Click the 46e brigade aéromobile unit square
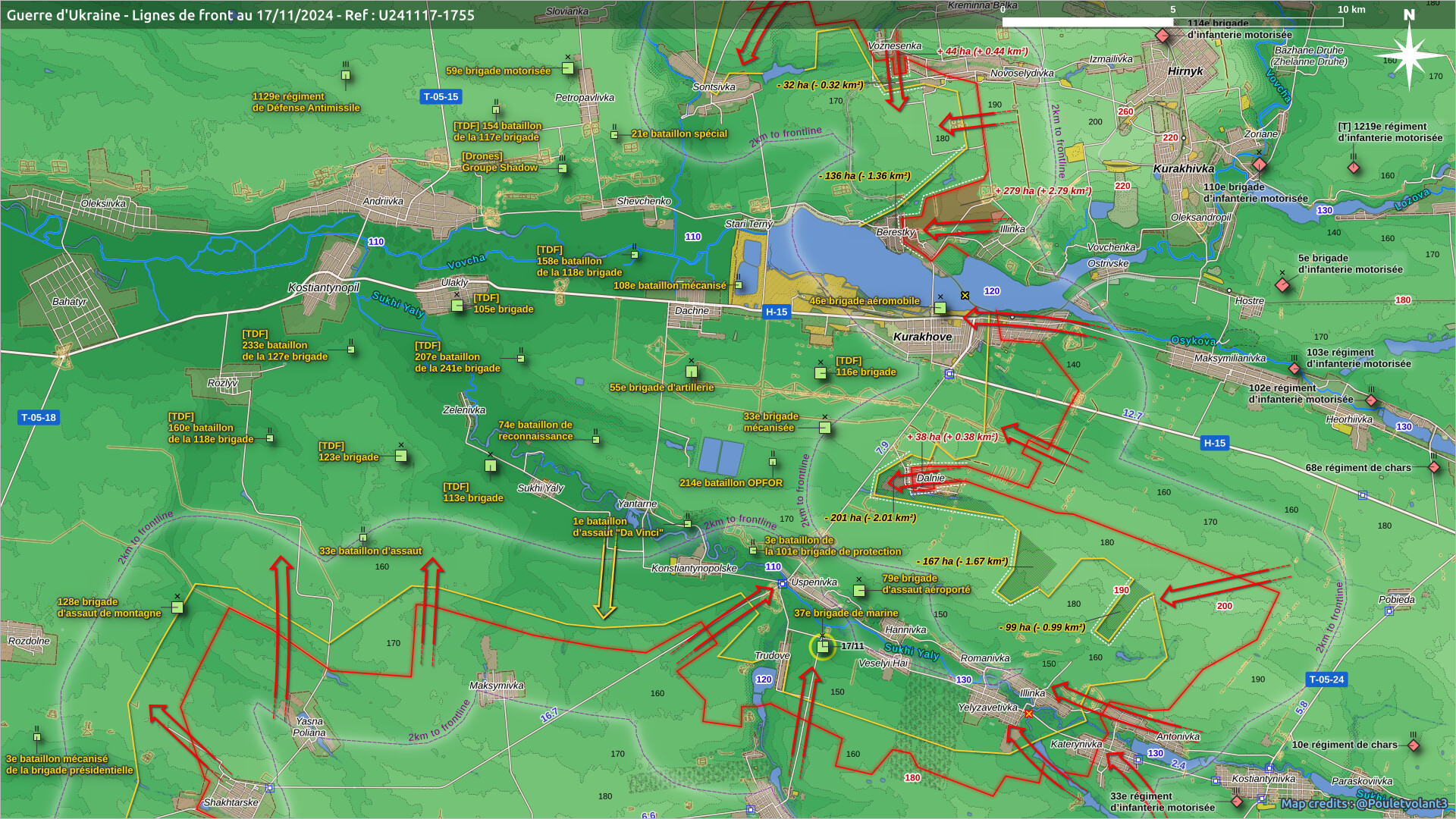The width and height of the screenshot is (1456, 819). tap(940, 308)
